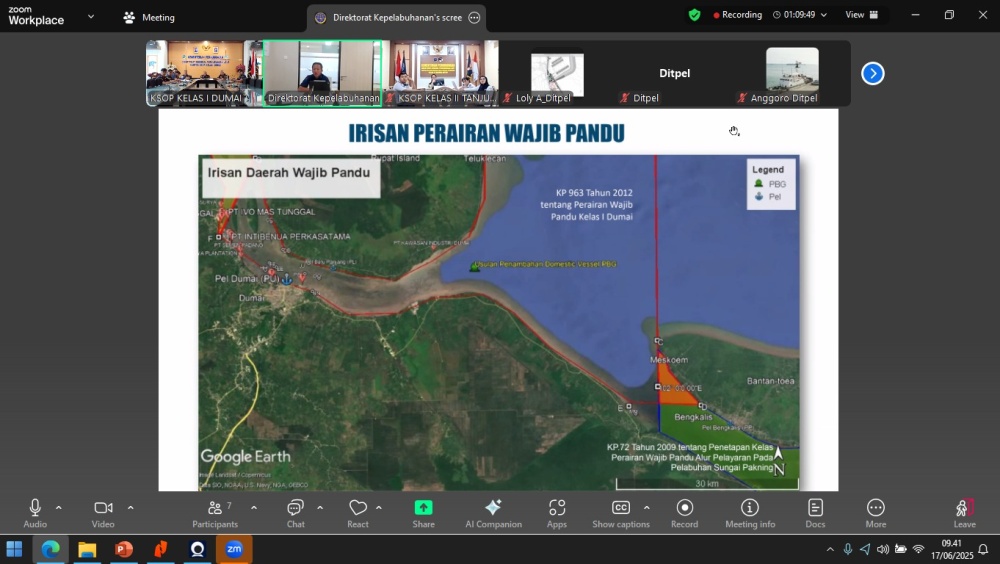Mute or unmute the Audio microphone
Image resolution: width=1000 pixels, height=564 pixels.
(35, 513)
